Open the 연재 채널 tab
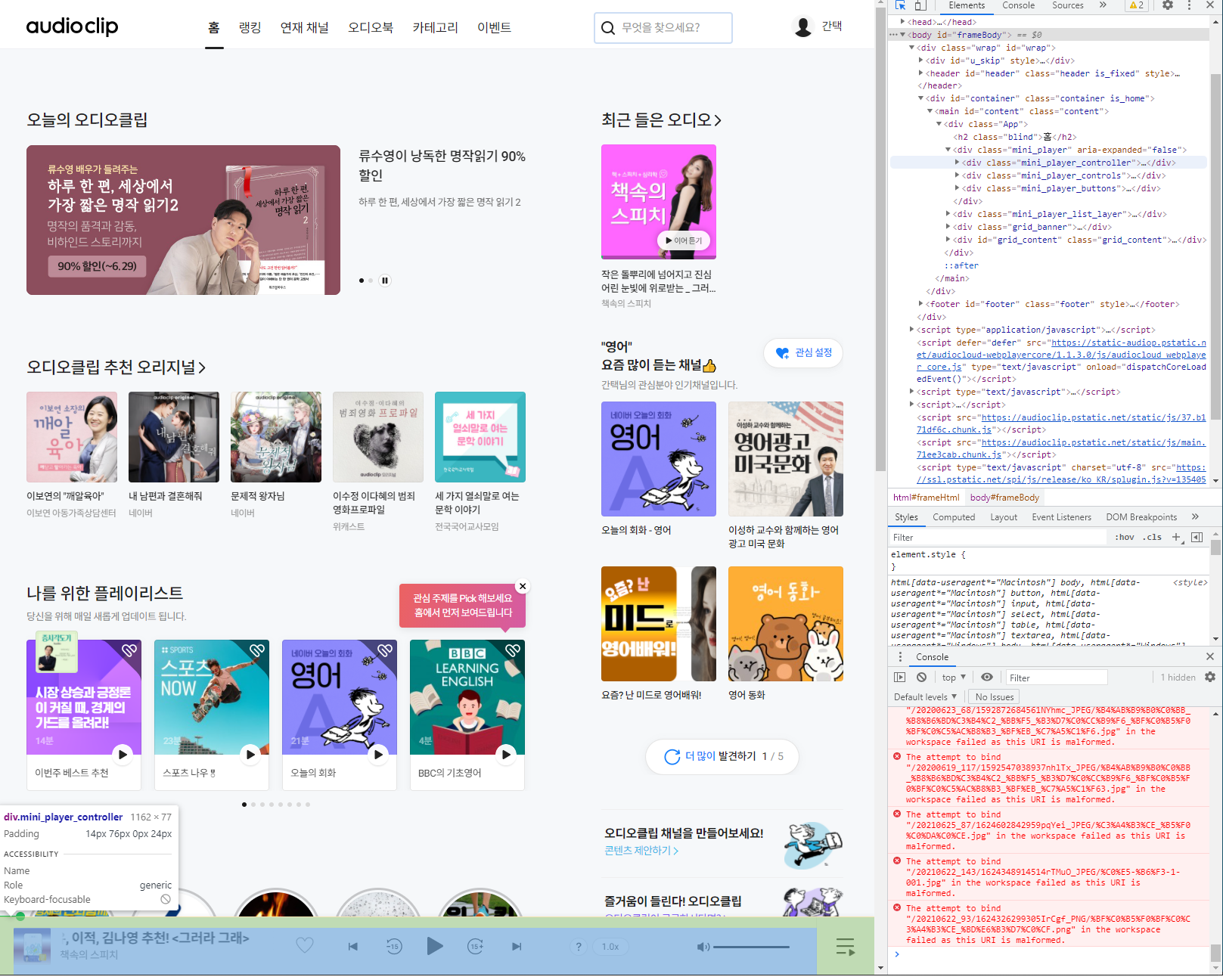Viewport: 1223px width, 980px height. pyautogui.click(x=305, y=27)
